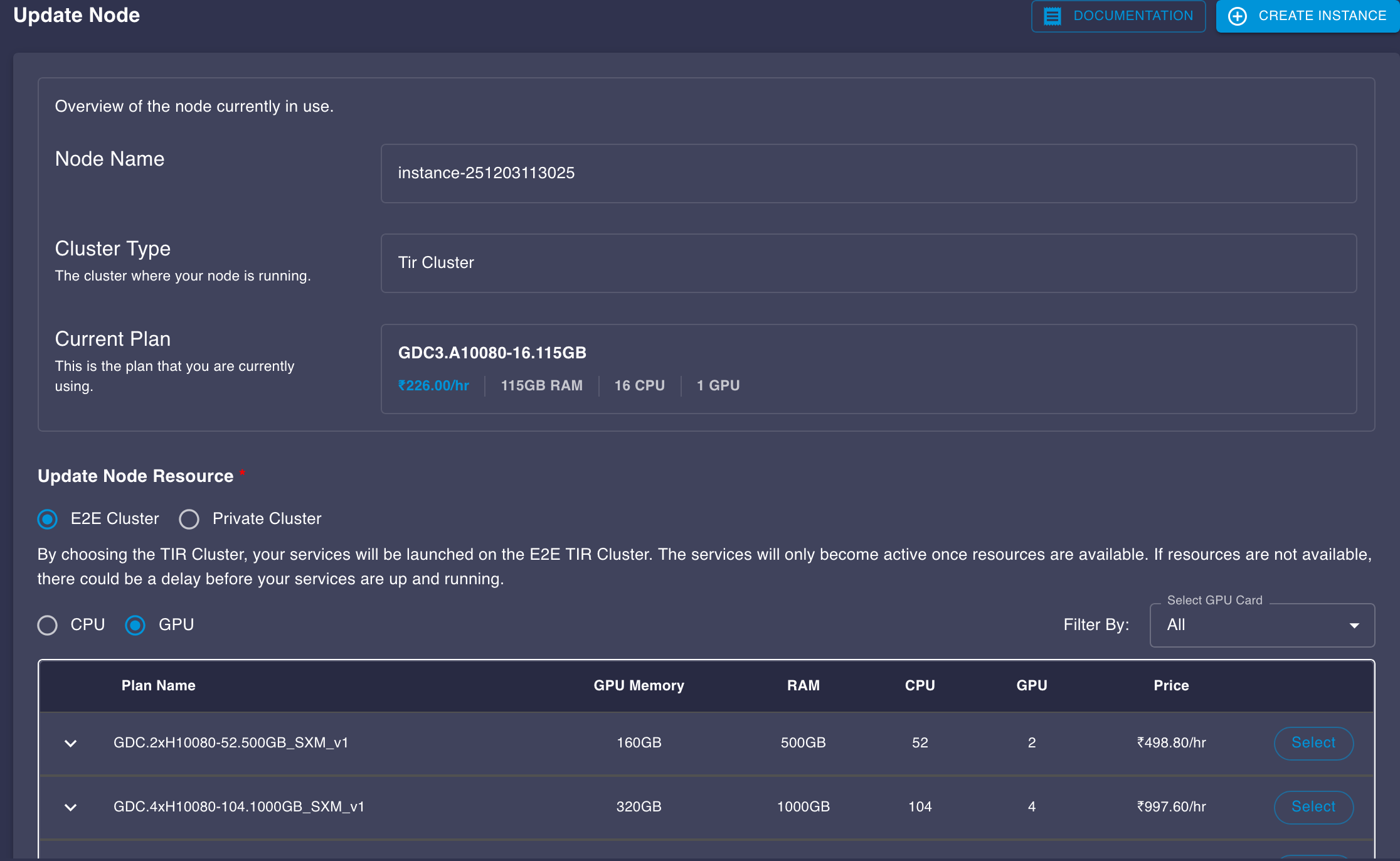Screen dimensions: 1400x861
Task: Select the ₹997.60/hr plan
Action: [x=1313, y=807]
